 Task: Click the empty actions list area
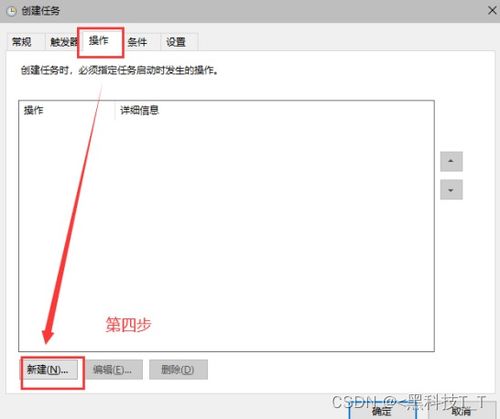click(x=226, y=233)
